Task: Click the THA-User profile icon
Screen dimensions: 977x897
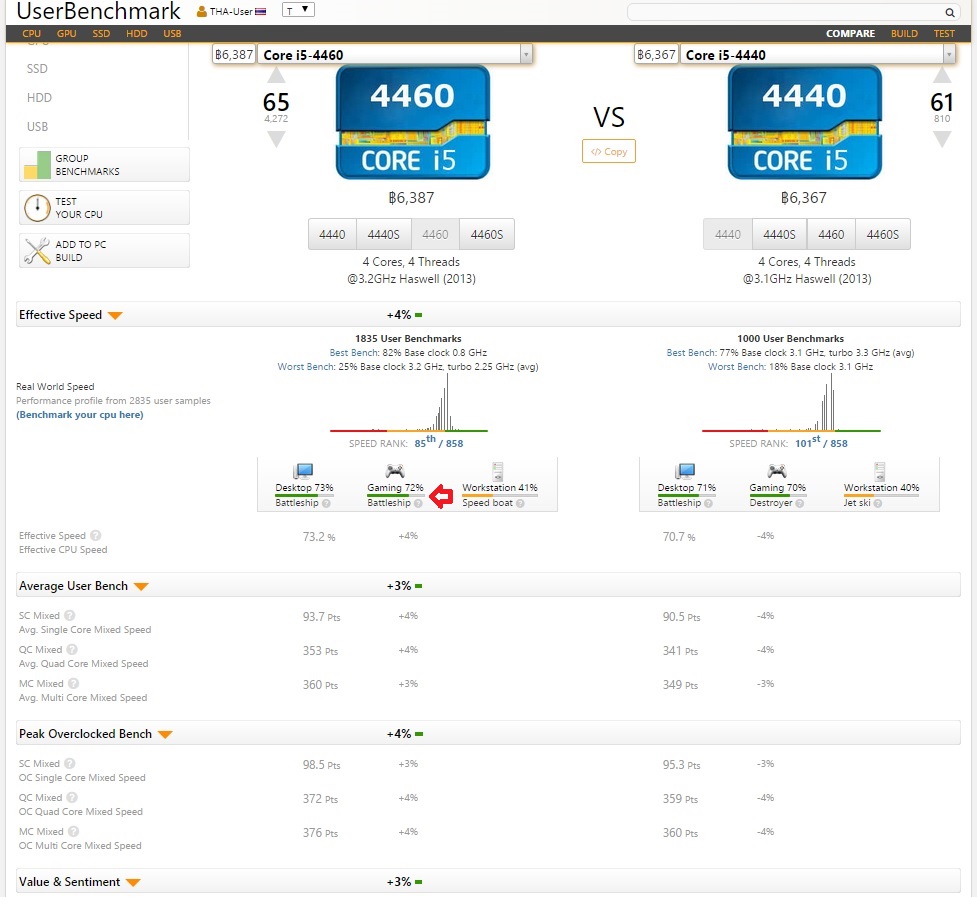Action: tap(201, 11)
